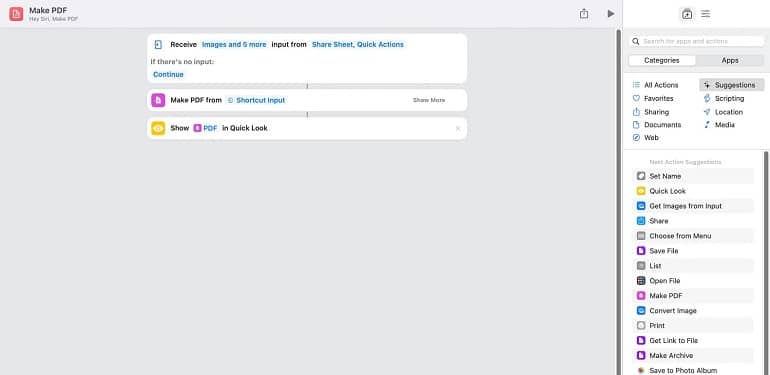Switch to the Categories tab
770x375 pixels.
[x=661, y=60]
